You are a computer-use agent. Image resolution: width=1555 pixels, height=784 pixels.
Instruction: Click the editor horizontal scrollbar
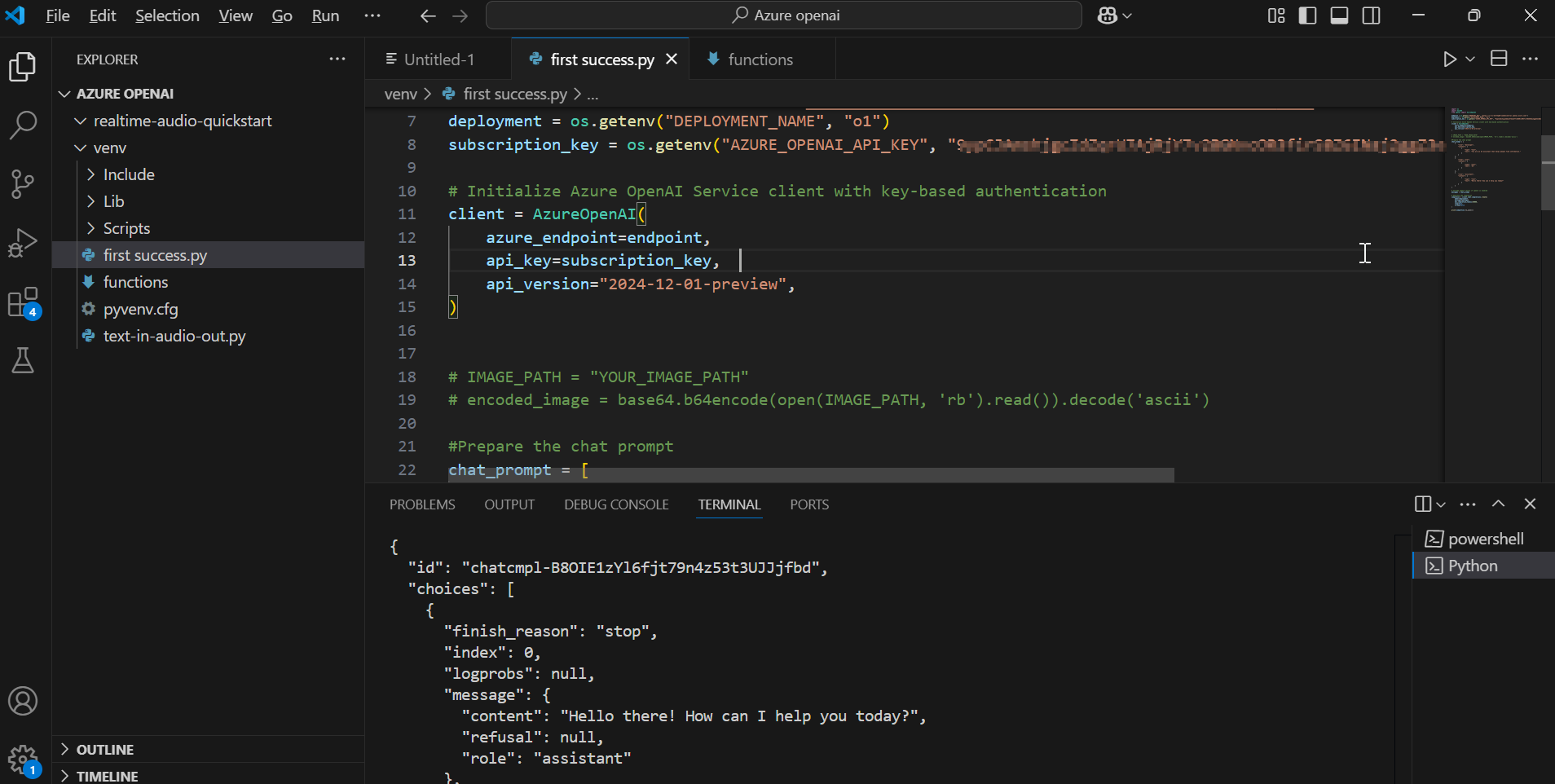pyautogui.click(x=810, y=475)
